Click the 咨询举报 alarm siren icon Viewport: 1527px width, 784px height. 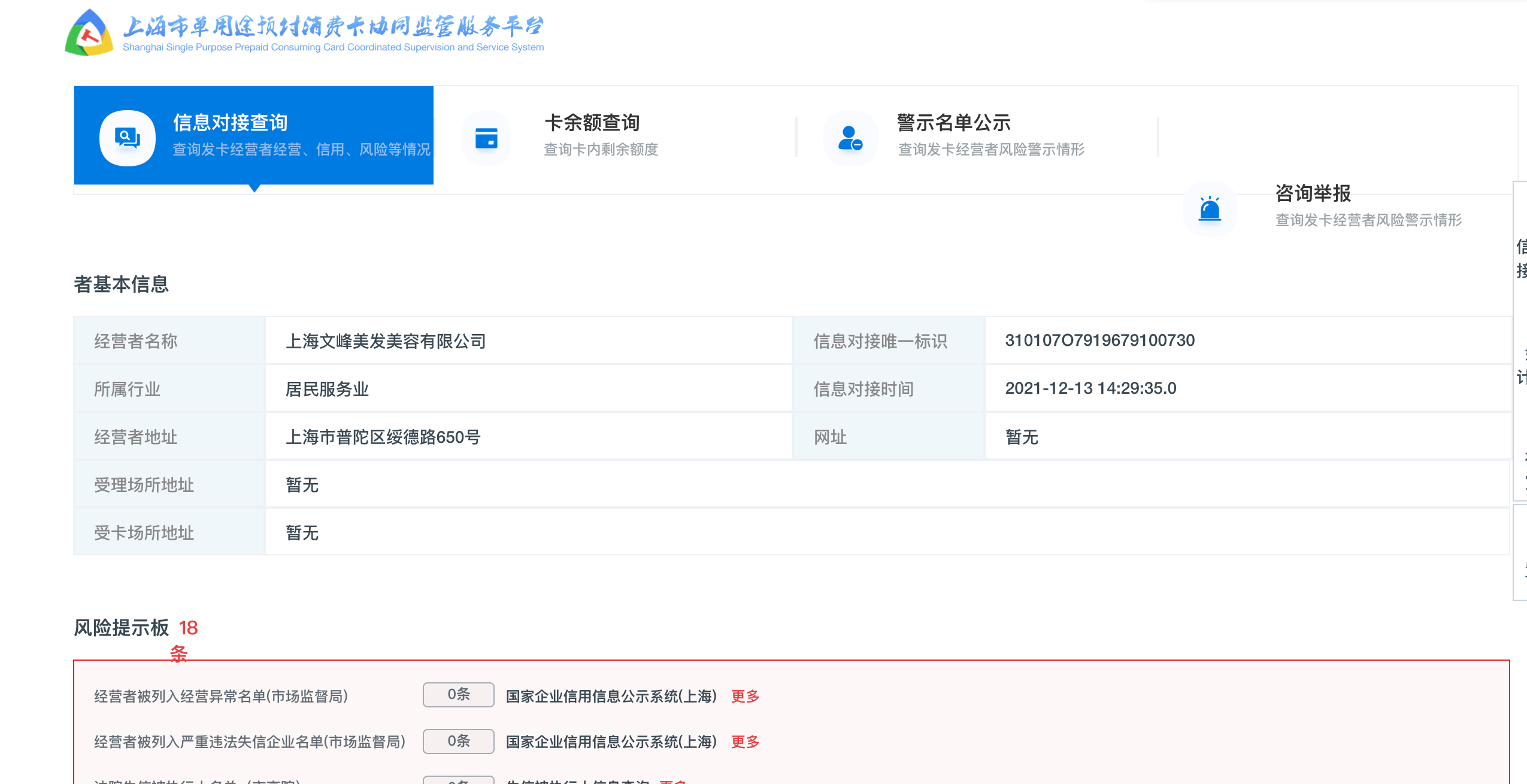pos(1210,208)
